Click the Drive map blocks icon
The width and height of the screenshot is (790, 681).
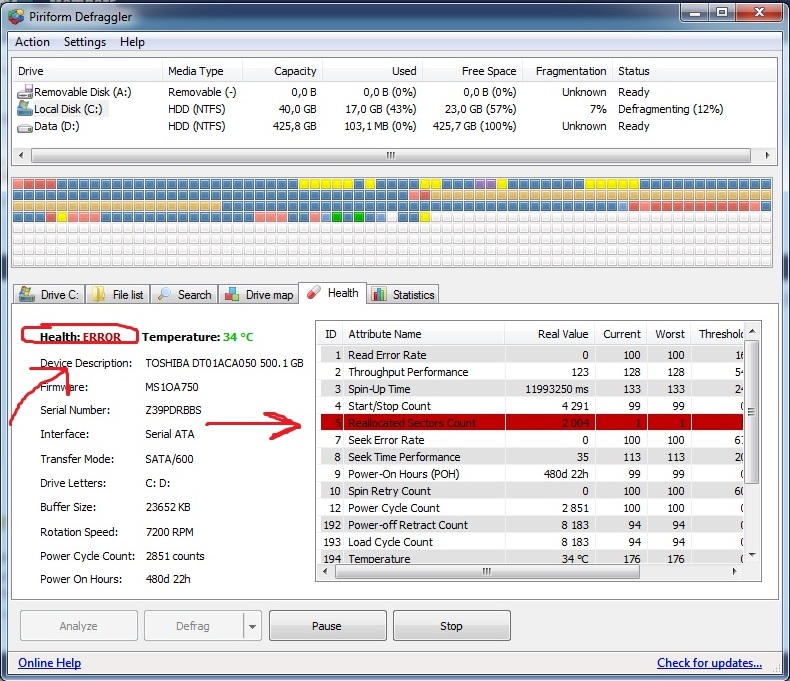coord(232,294)
